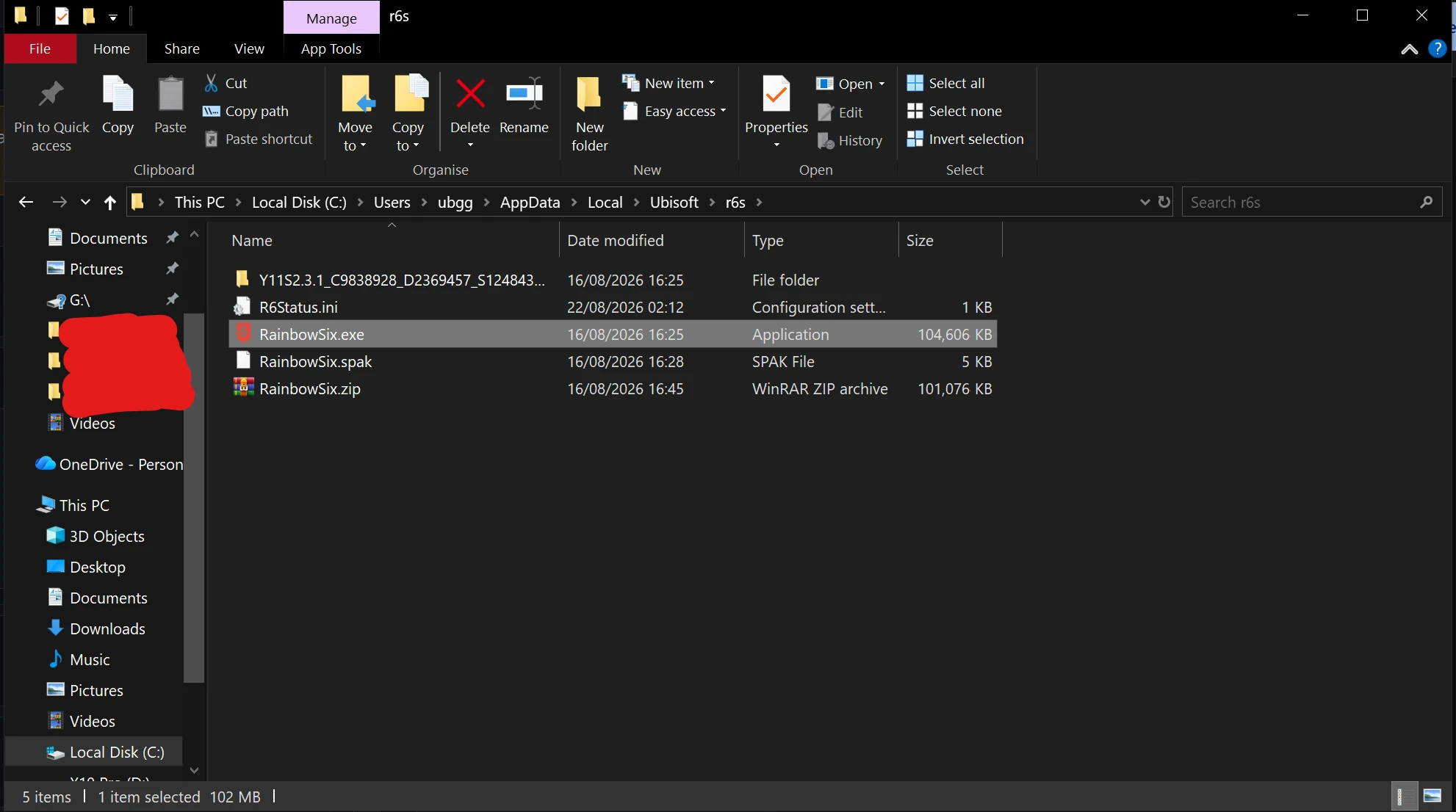1456x812 pixels.
Task: Open the File menu tab
Action: pyautogui.click(x=40, y=48)
